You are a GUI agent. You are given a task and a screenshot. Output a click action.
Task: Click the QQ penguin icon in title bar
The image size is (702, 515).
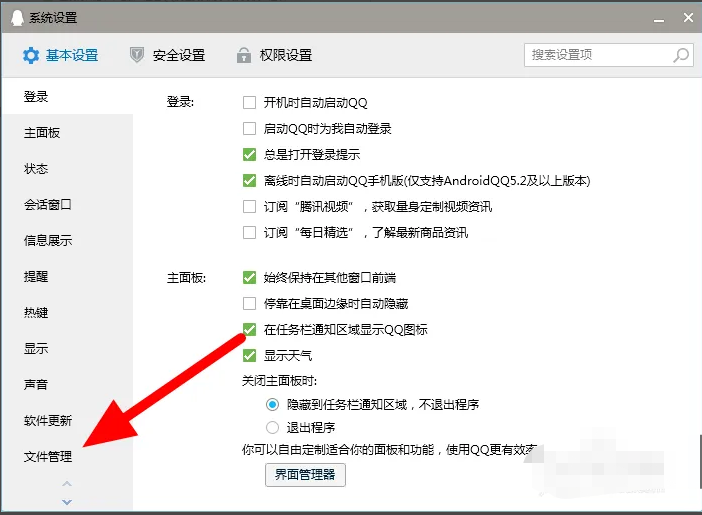click(x=15, y=18)
